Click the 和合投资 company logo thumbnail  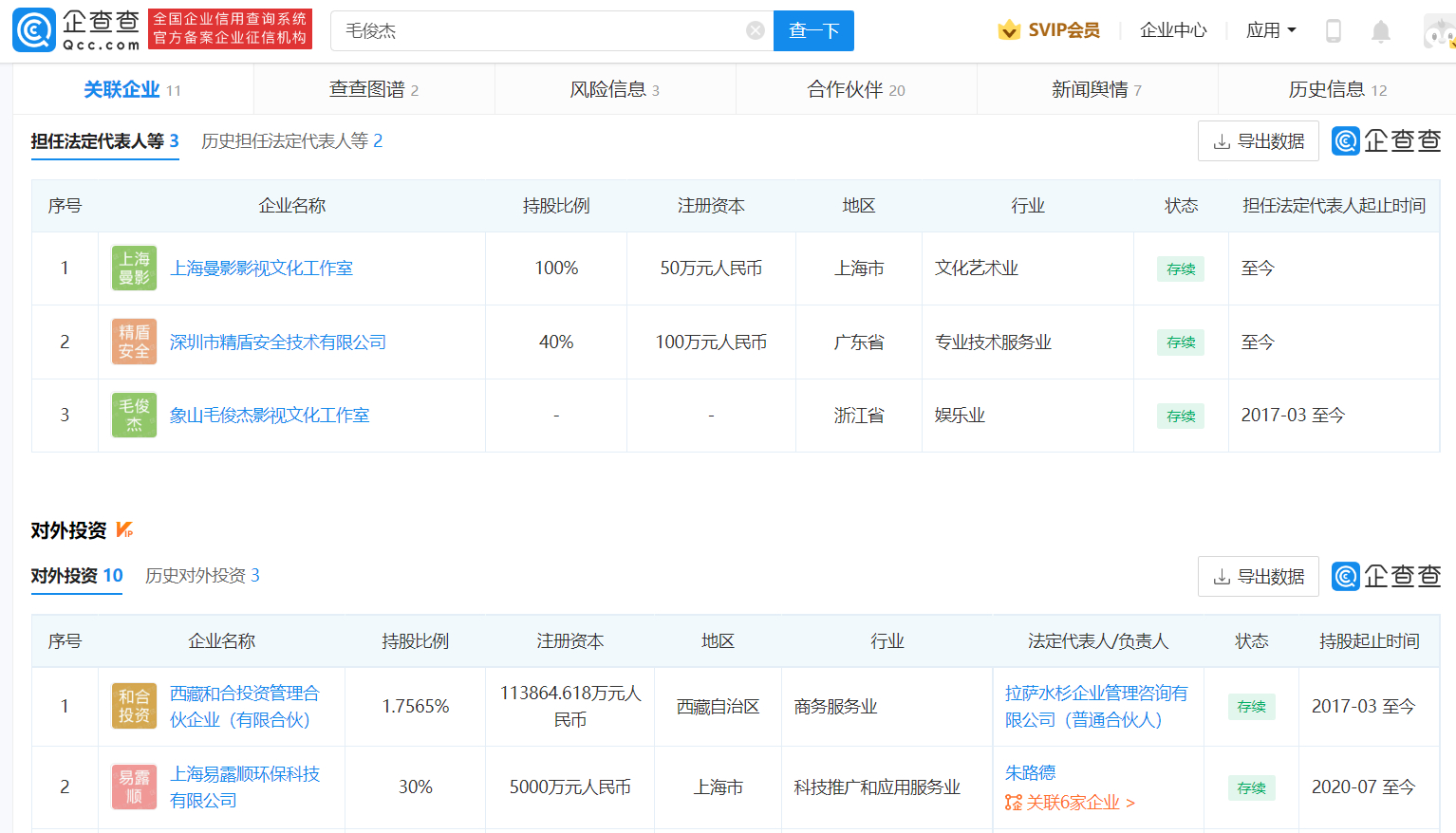134,706
